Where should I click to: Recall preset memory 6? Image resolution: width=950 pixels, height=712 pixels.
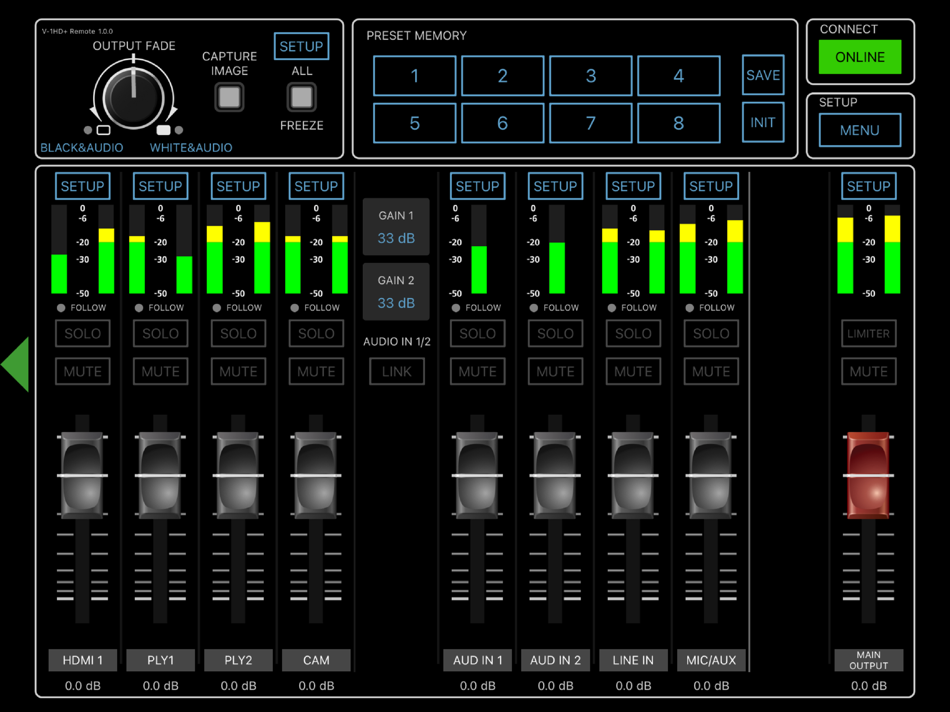tap(502, 123)
